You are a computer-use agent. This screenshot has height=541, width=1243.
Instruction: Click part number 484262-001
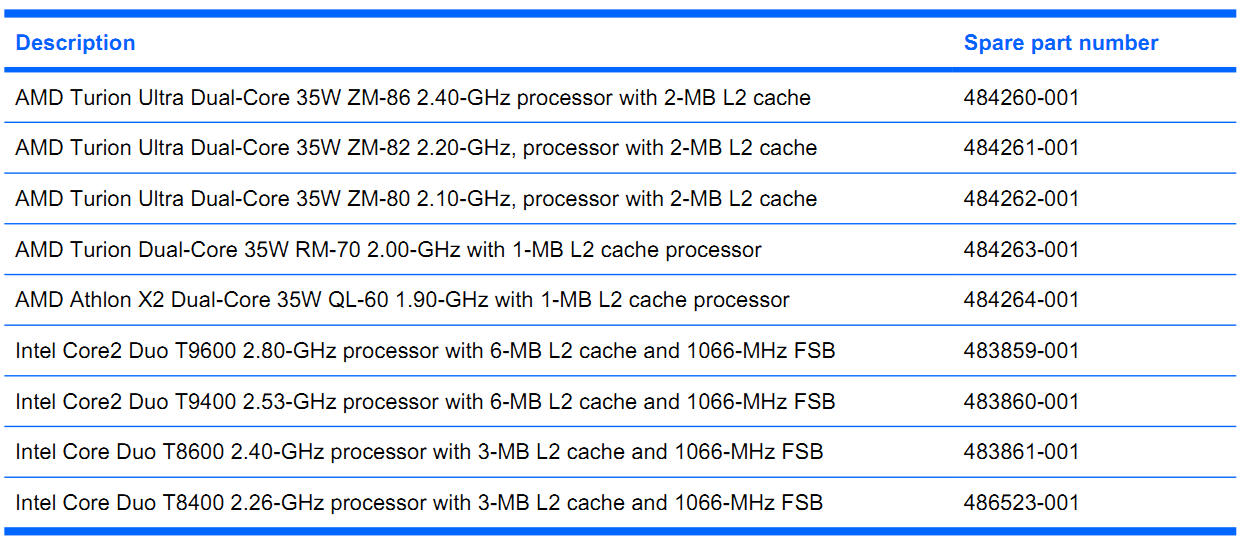1022,199
